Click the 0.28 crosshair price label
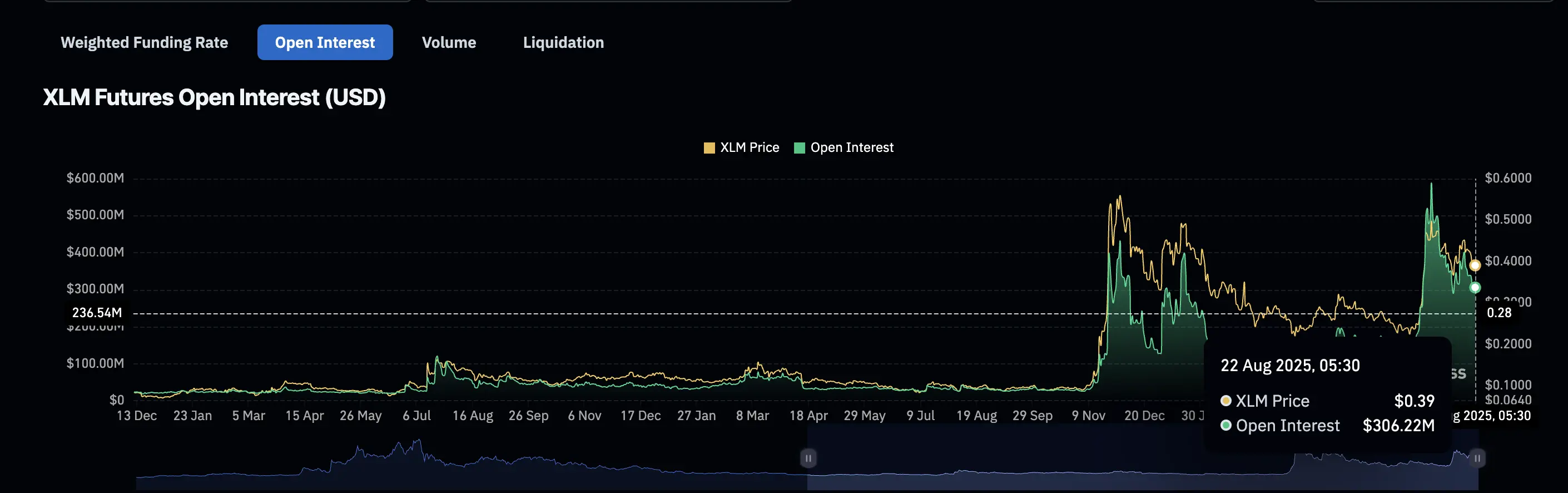This screenshot has width=1568, height=493. click(x=1498, y=313)
